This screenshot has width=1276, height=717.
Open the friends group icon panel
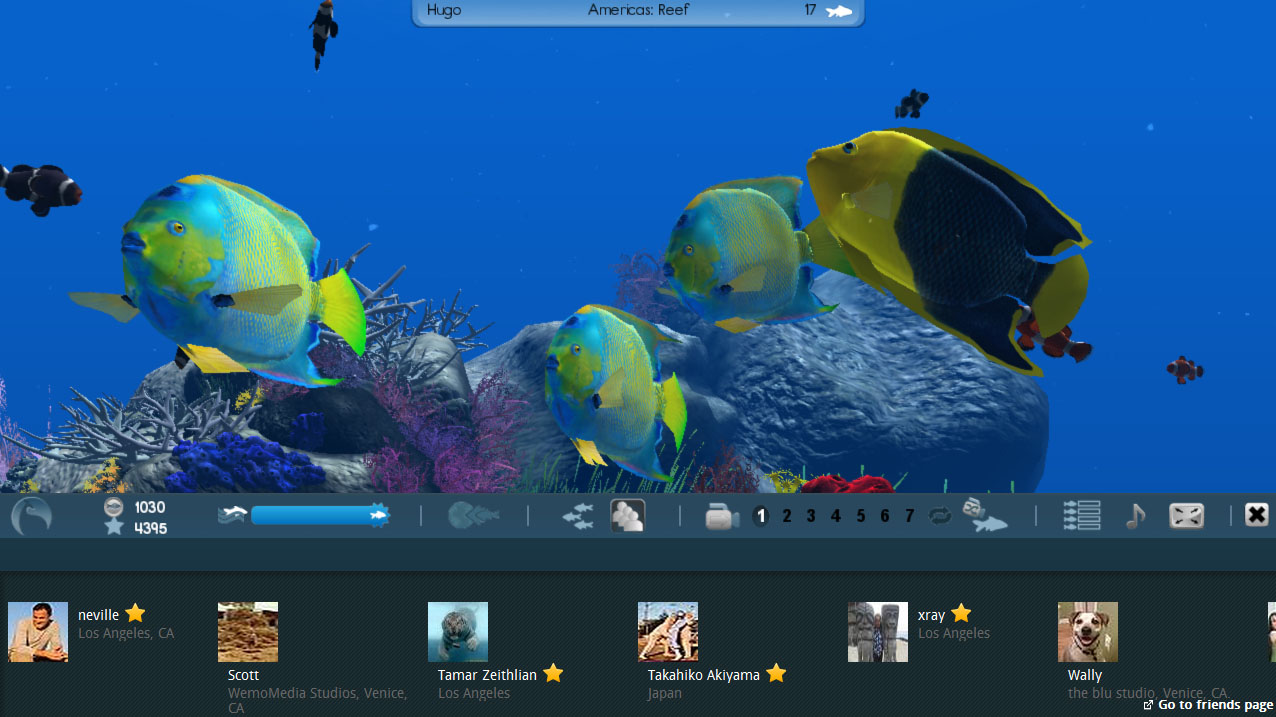[628, 516]
